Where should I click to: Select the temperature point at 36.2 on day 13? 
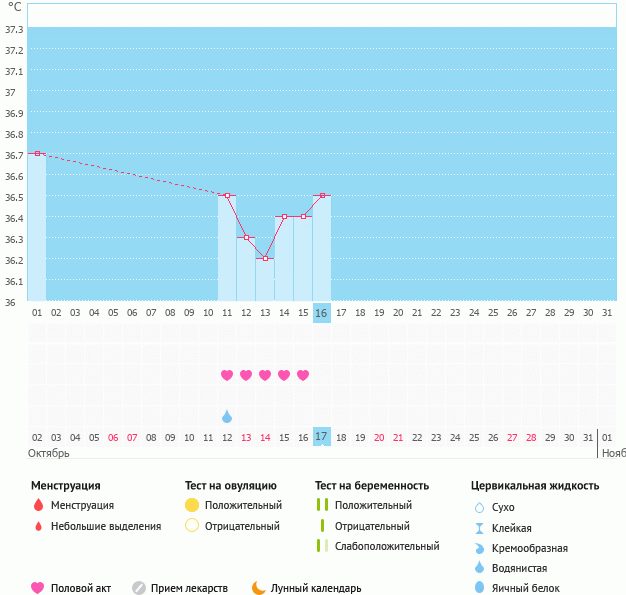coord(265,258)
